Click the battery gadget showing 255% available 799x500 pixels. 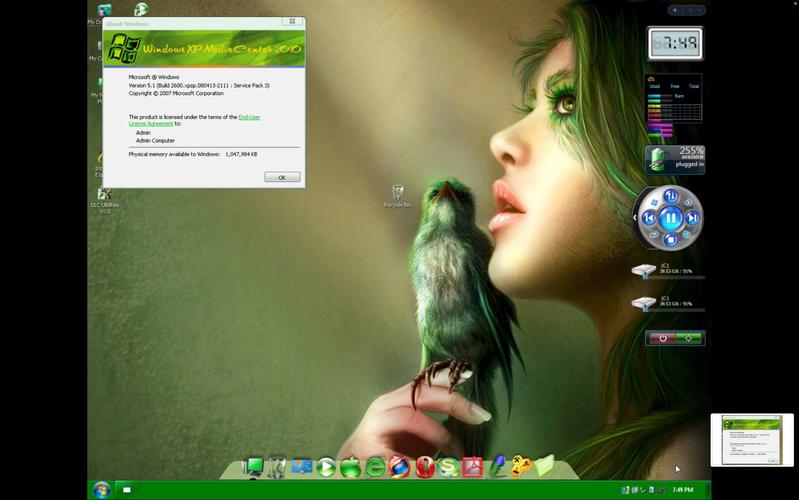pyautogui.click(x=675, y=160)
